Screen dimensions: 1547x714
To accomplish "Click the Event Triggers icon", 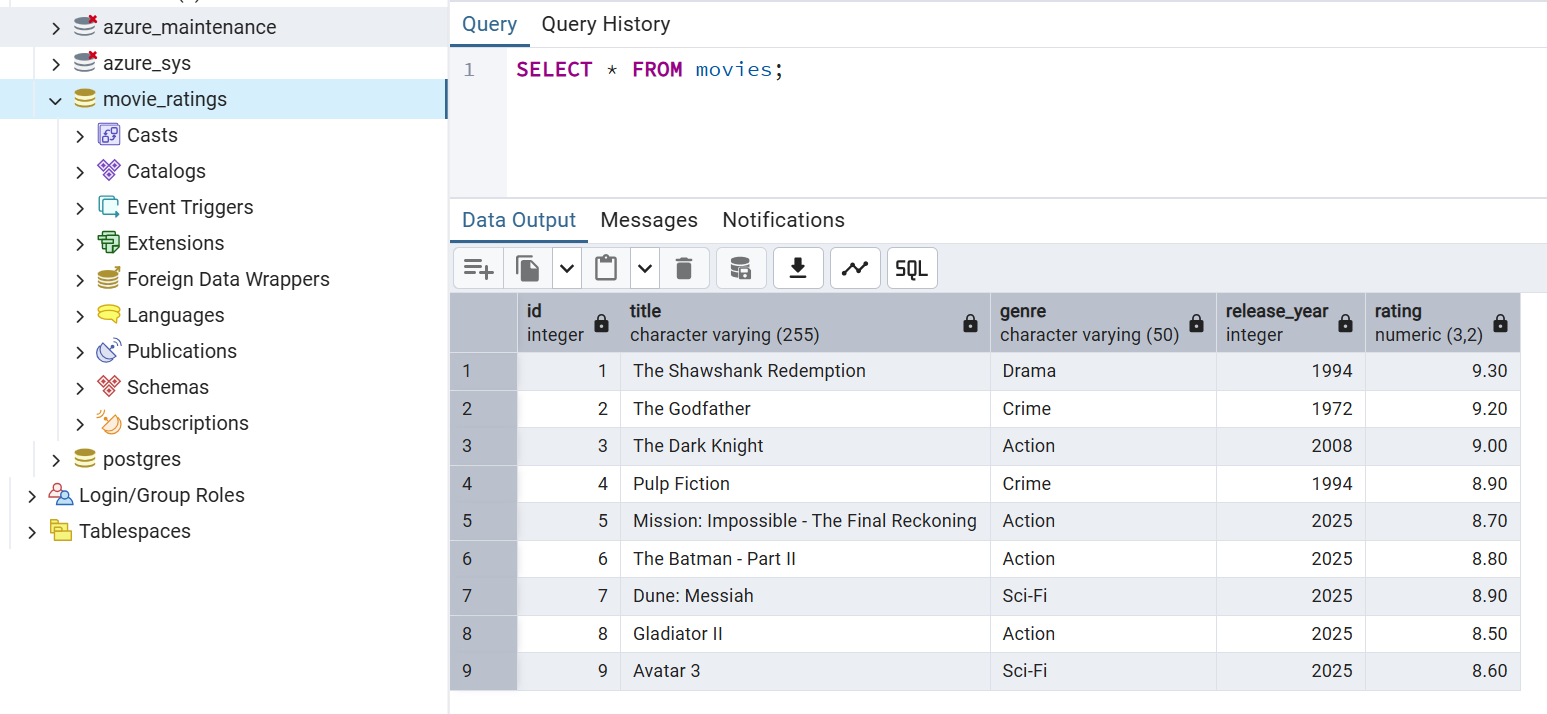I will (x=107, y=206).
